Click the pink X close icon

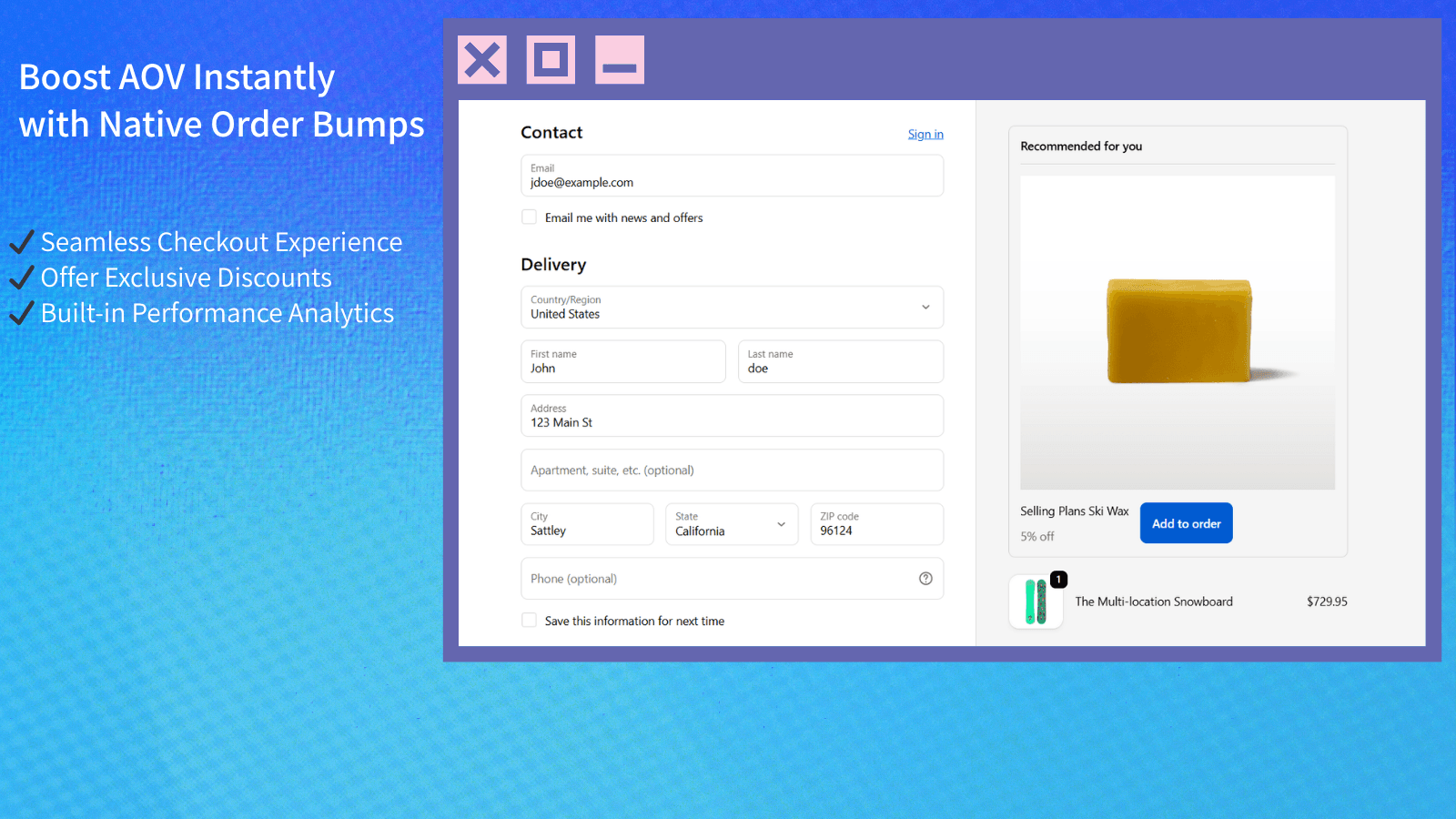click(482, 60)
